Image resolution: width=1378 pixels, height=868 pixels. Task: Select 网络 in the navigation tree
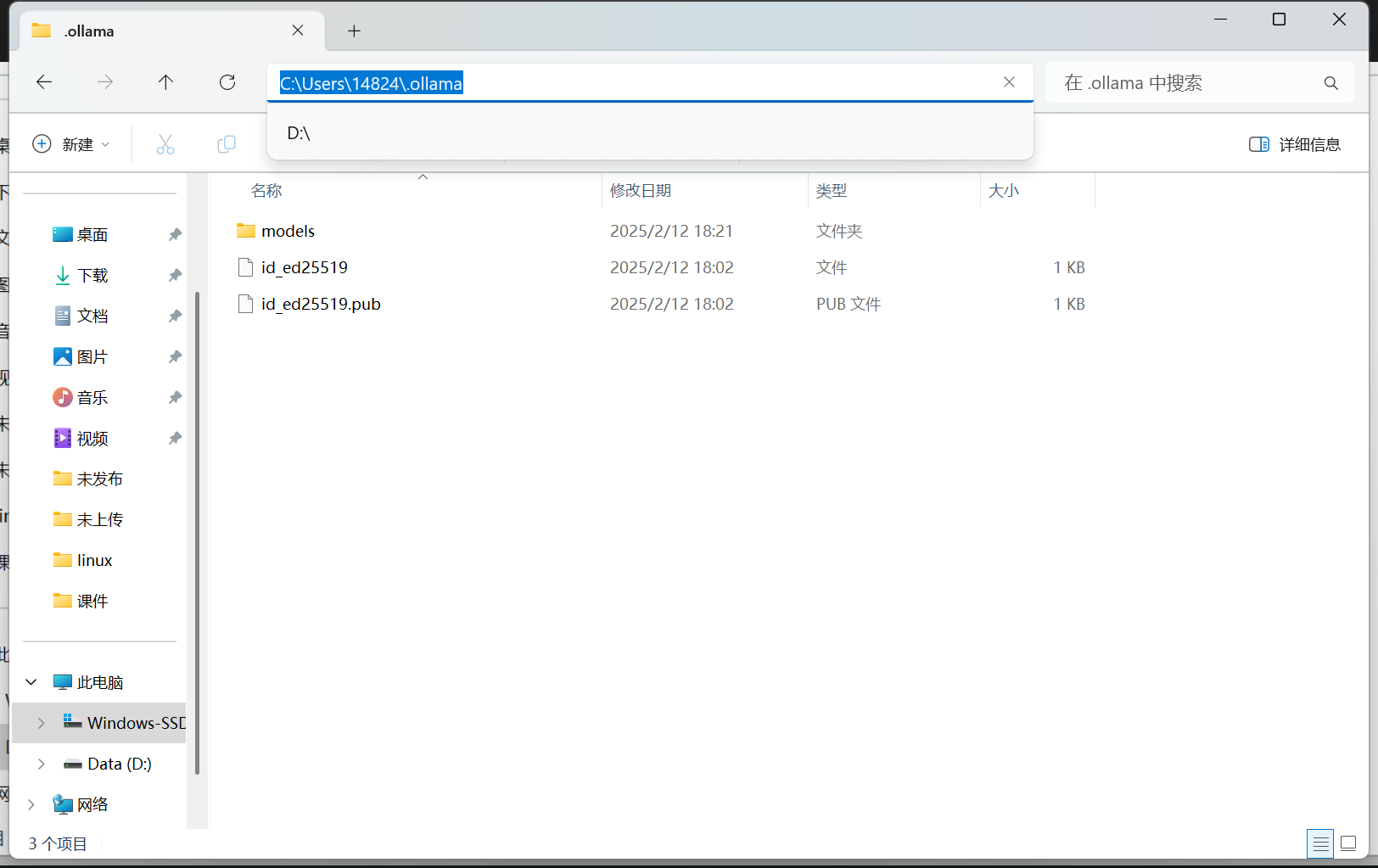pos(92,804)
